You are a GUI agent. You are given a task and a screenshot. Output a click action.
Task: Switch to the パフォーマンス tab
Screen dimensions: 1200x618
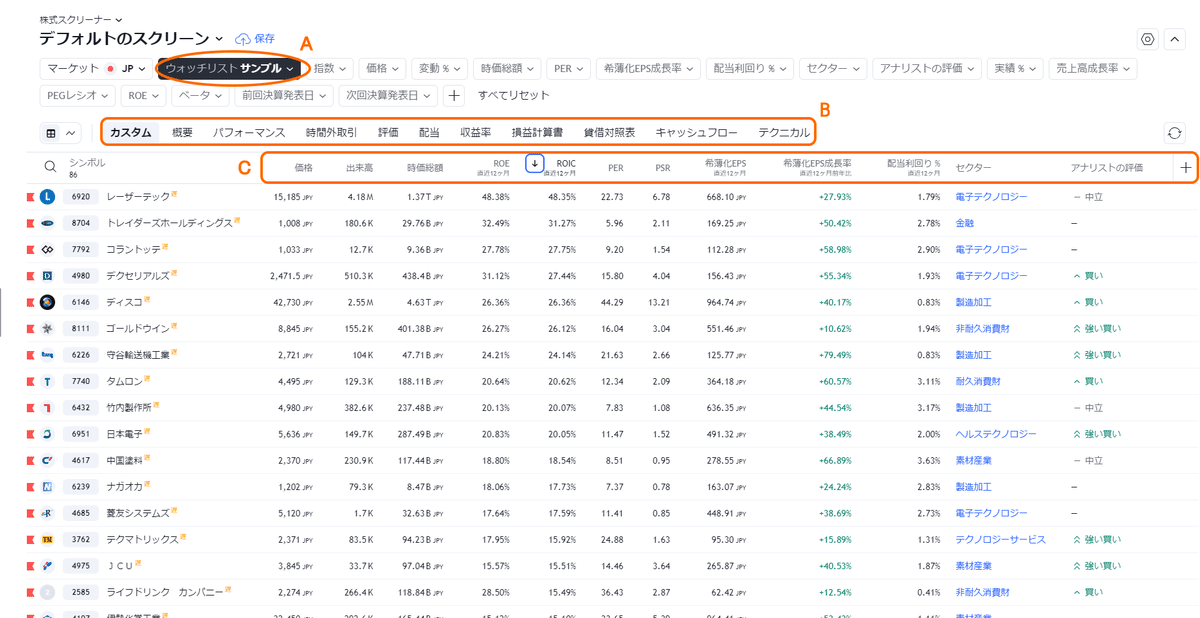click(249, 133)
